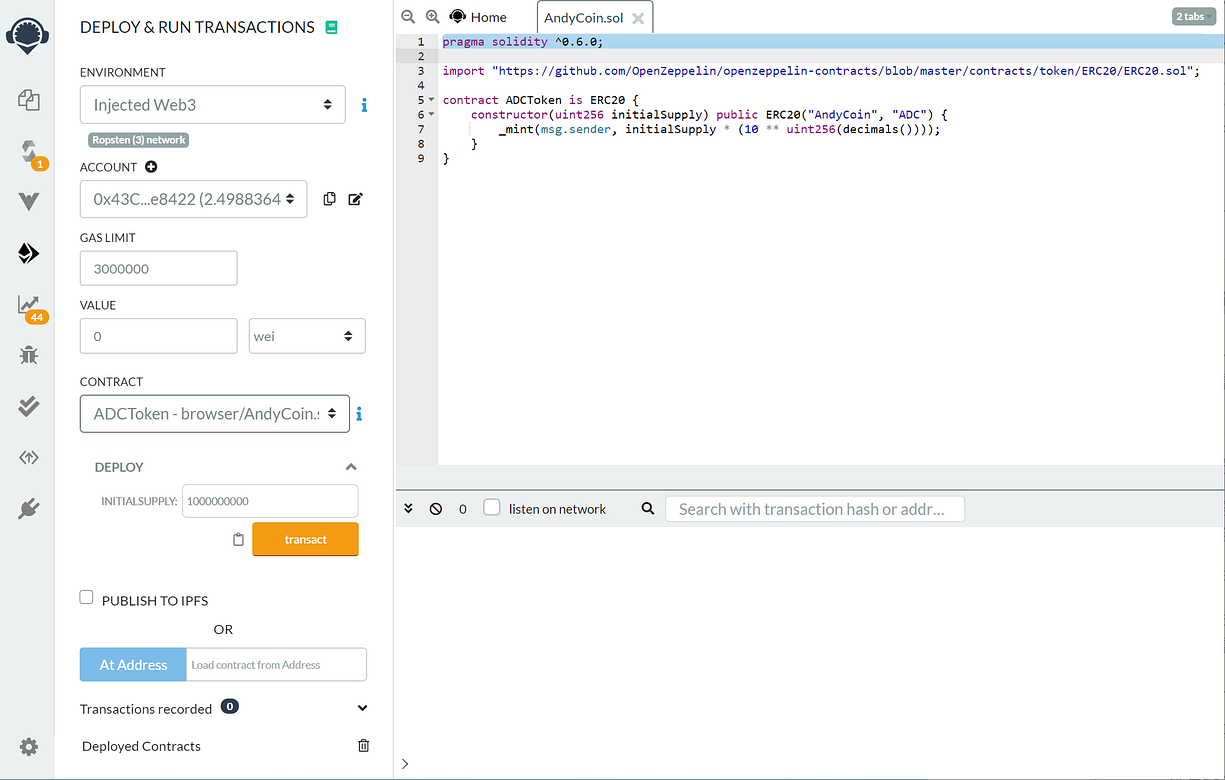Open the File Explorers sidebar icon

(x=28, y=99)
